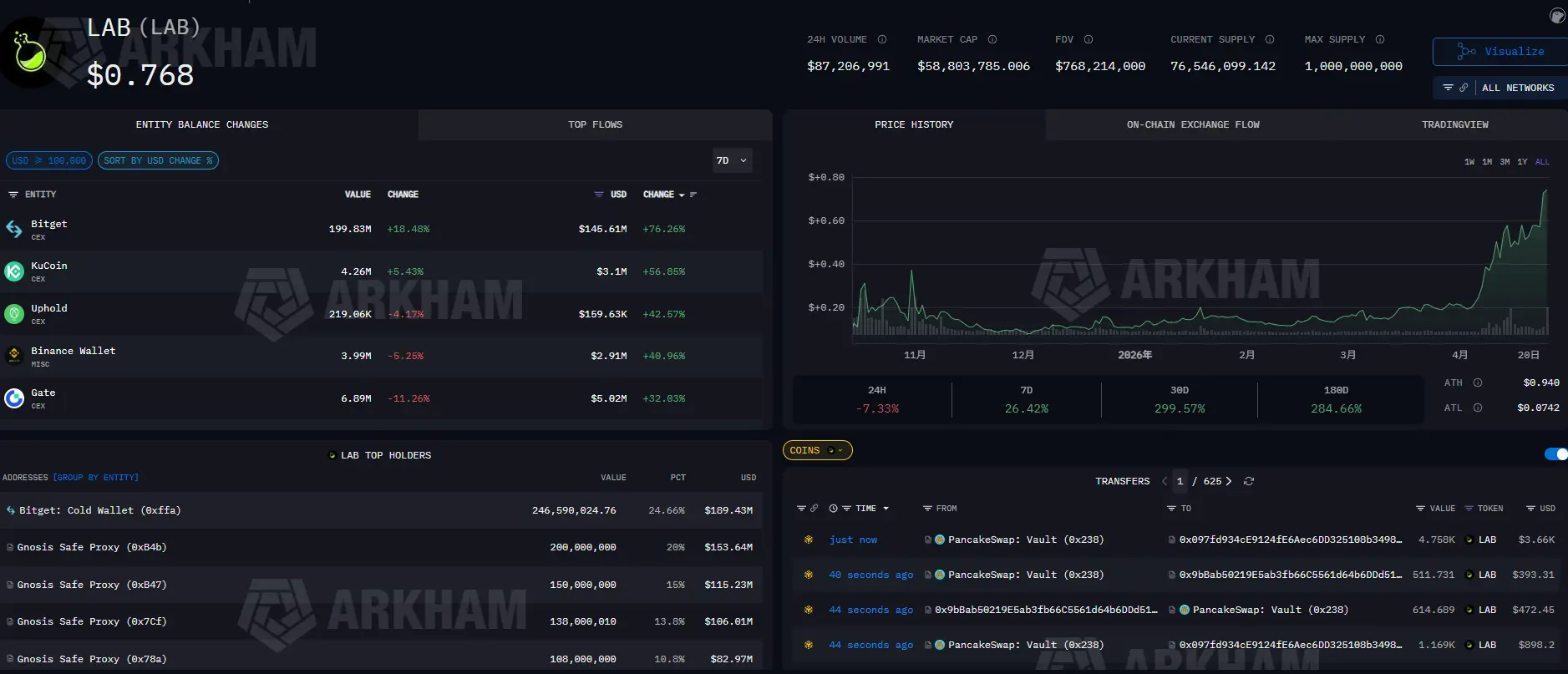Click the Group By Entity link
Viewport: 1568px width, 674px height.
(96, 478)
